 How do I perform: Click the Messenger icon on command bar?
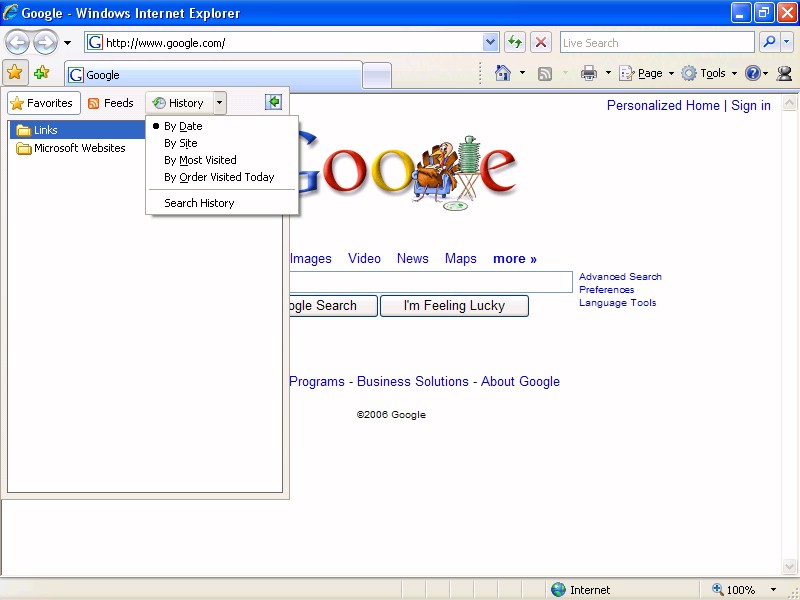point(784,73)
